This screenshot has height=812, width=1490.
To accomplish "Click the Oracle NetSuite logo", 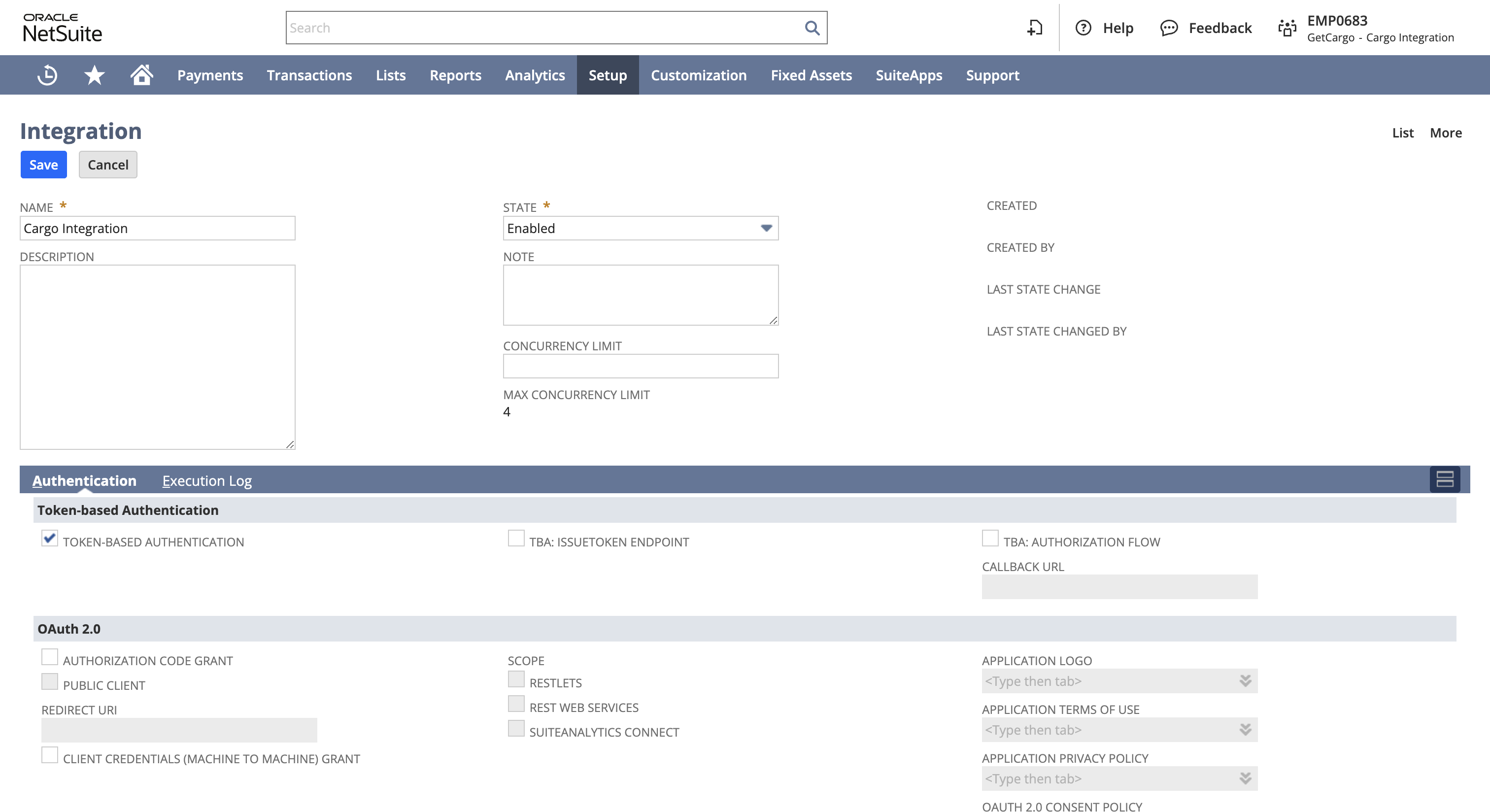I will [x=63, y=28].
